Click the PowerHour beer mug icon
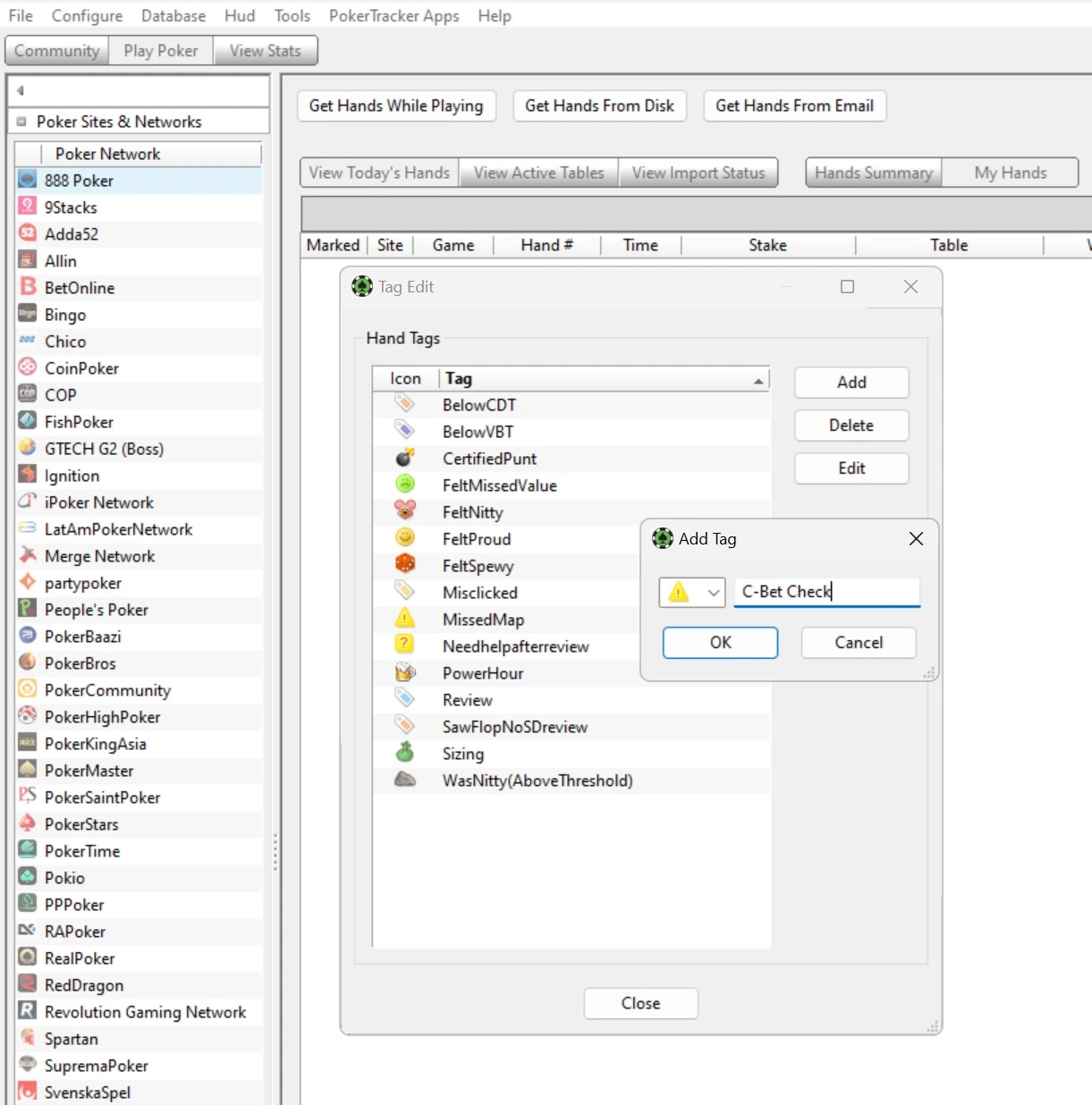The width and height of the screenshot is (1092, 1105). pyautogui.click(x=405, y=672)
